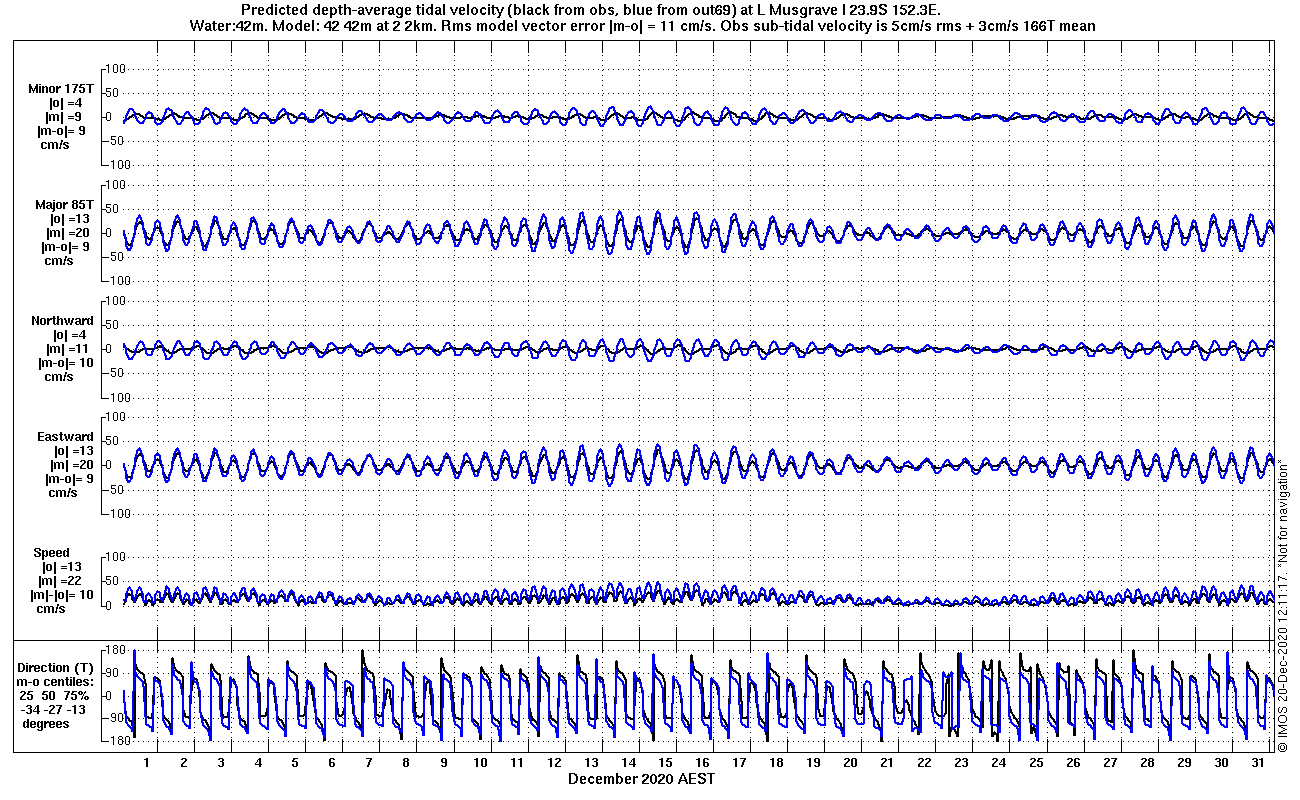Click the 'Speed' panel label

(x=51, y=553)
